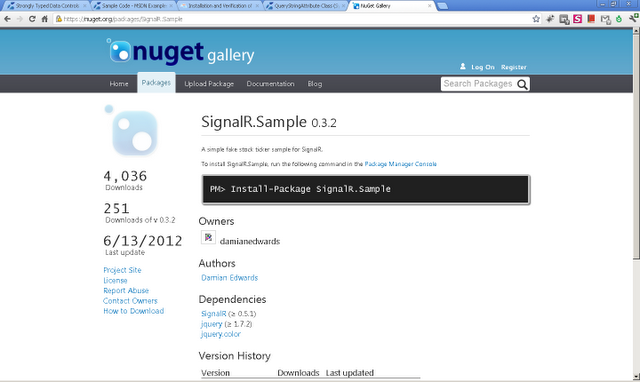Screen dimensions: 640x382
Task: Click the Register link
Action: 513,67
